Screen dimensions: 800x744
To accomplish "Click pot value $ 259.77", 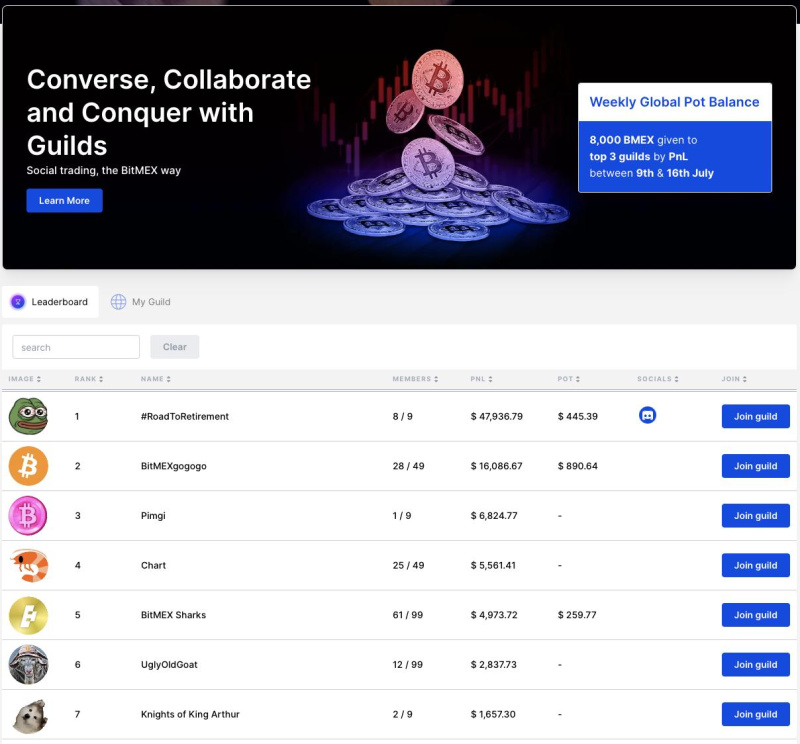I will click(577, 615).
